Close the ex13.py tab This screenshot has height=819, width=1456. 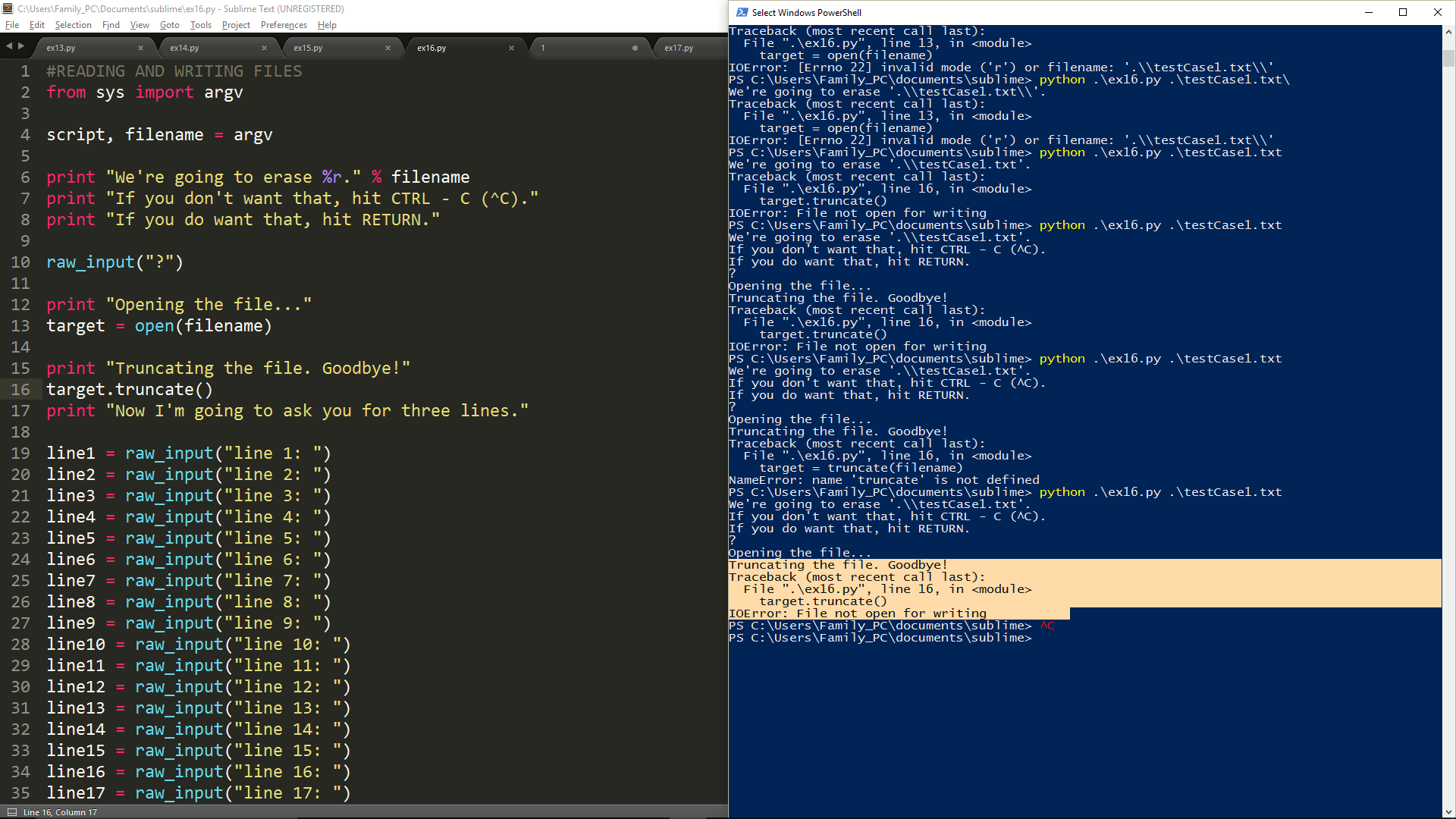pyautogui.click(x=140, y=48)
